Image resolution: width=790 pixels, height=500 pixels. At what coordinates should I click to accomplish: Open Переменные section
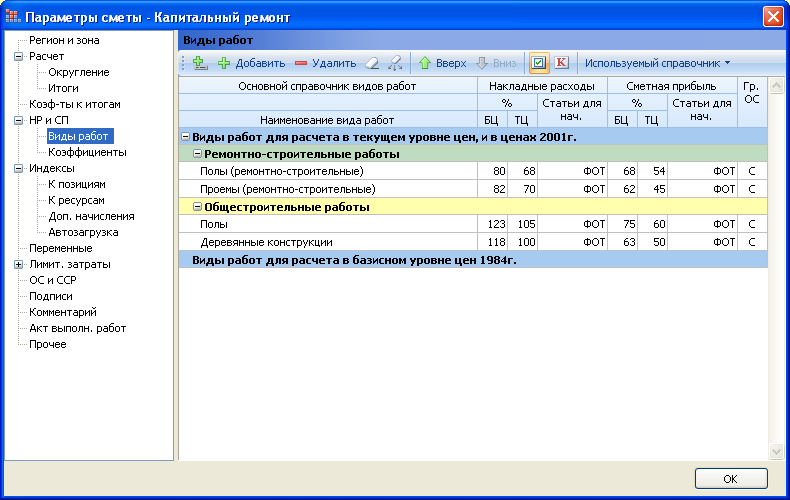coord(60,248)
